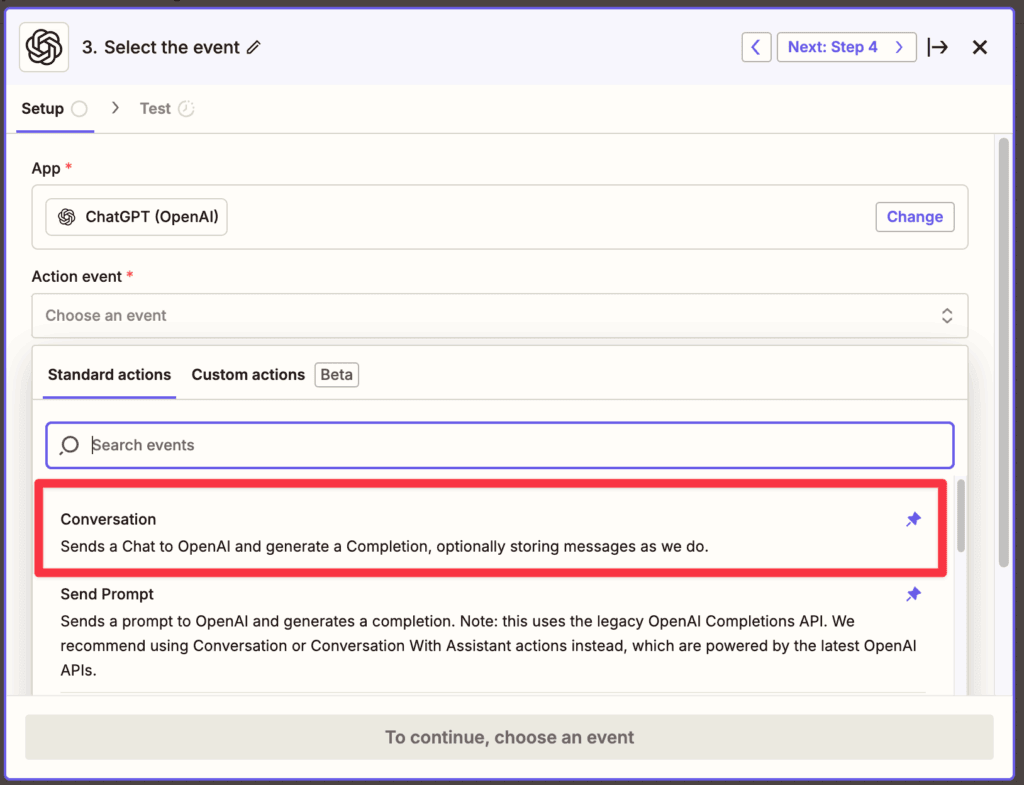Rename the step using the pencil icon
Image resolution: width=1024 pixels, height=785 pixels.
coord(253,47)
